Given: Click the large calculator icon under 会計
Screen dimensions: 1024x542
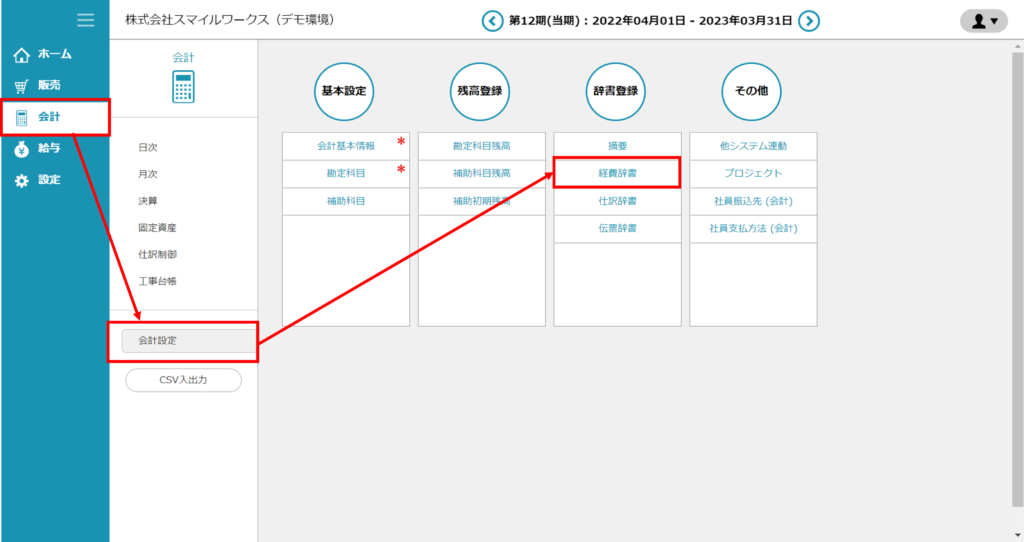Looking at the screenshot, I should (x=184, y=87).
